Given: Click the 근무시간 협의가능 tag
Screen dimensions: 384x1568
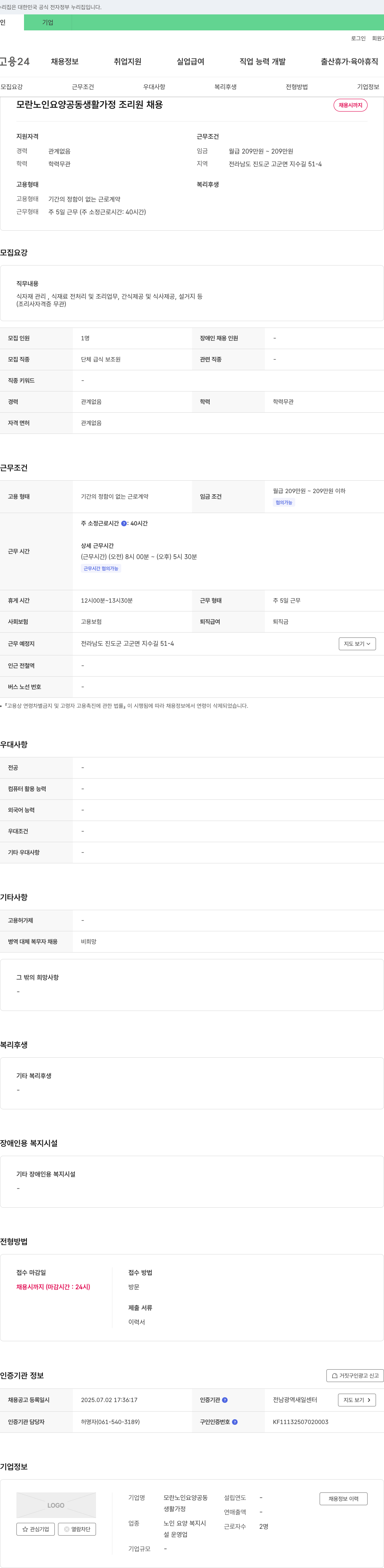Looking at the screenshot, I should pyautogui.click(x=101, y=569).
